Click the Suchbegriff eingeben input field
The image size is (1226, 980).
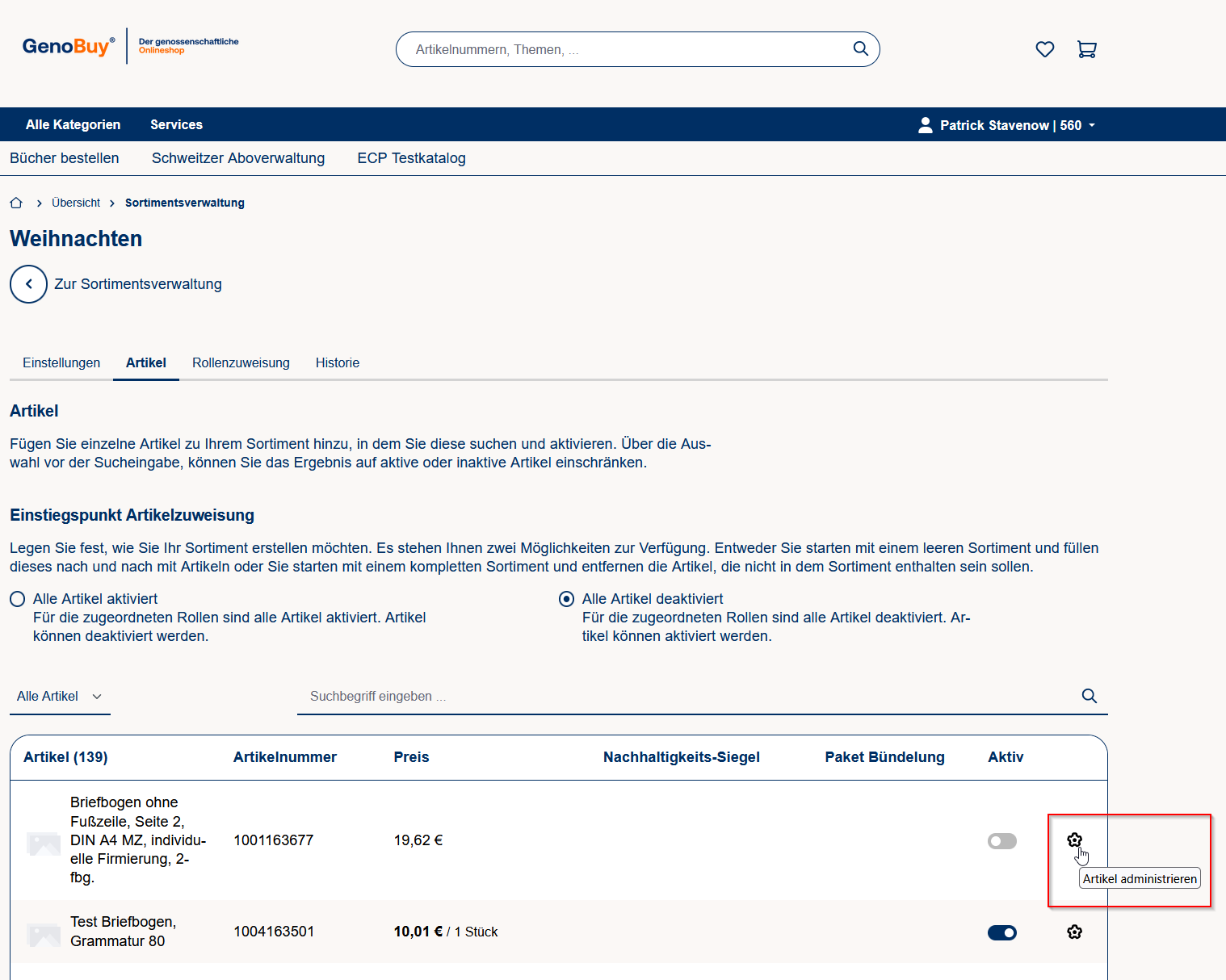(x=686, y=696)
